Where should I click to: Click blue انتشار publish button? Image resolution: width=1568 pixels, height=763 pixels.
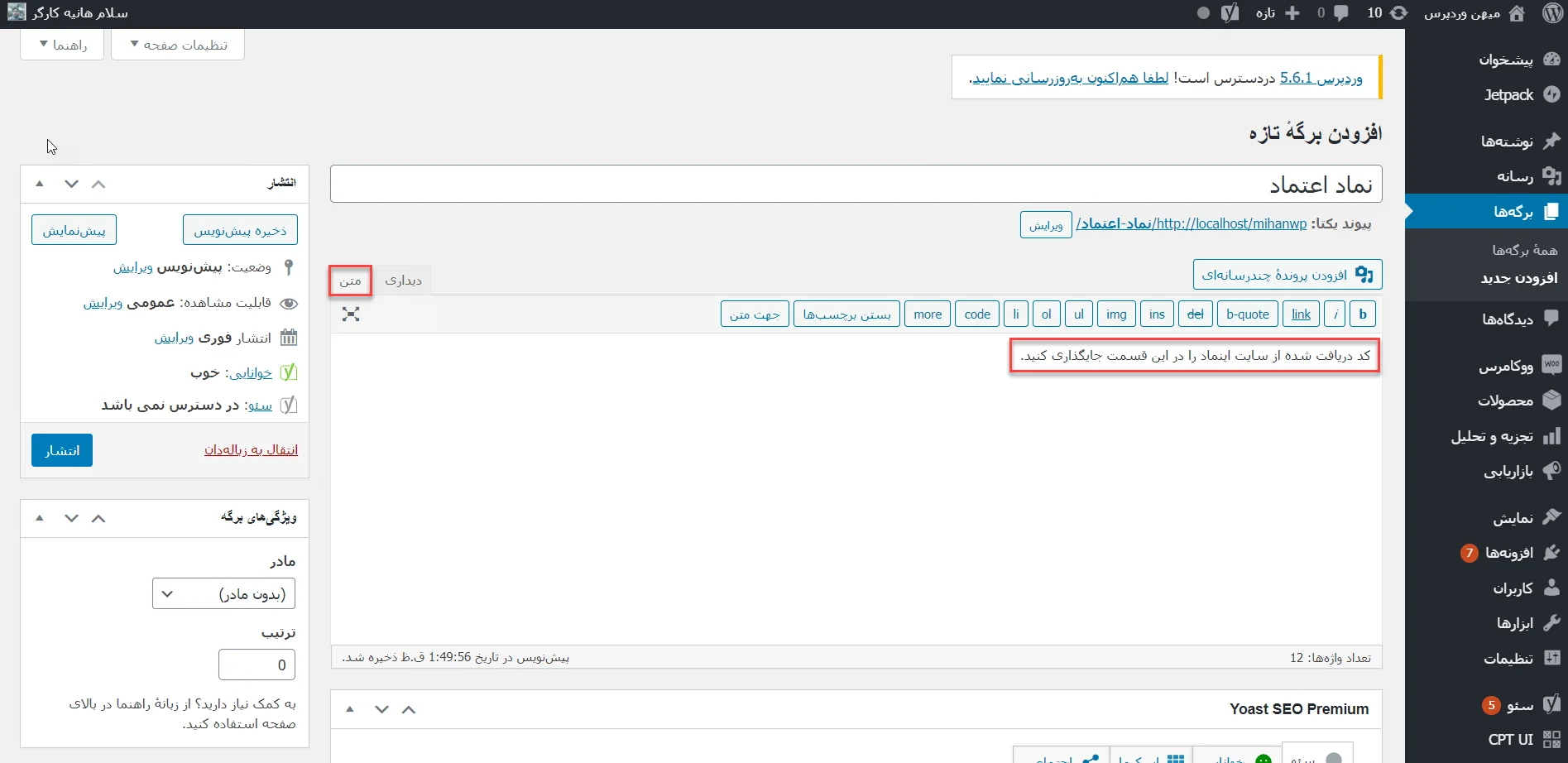click(x=62, y=450)
